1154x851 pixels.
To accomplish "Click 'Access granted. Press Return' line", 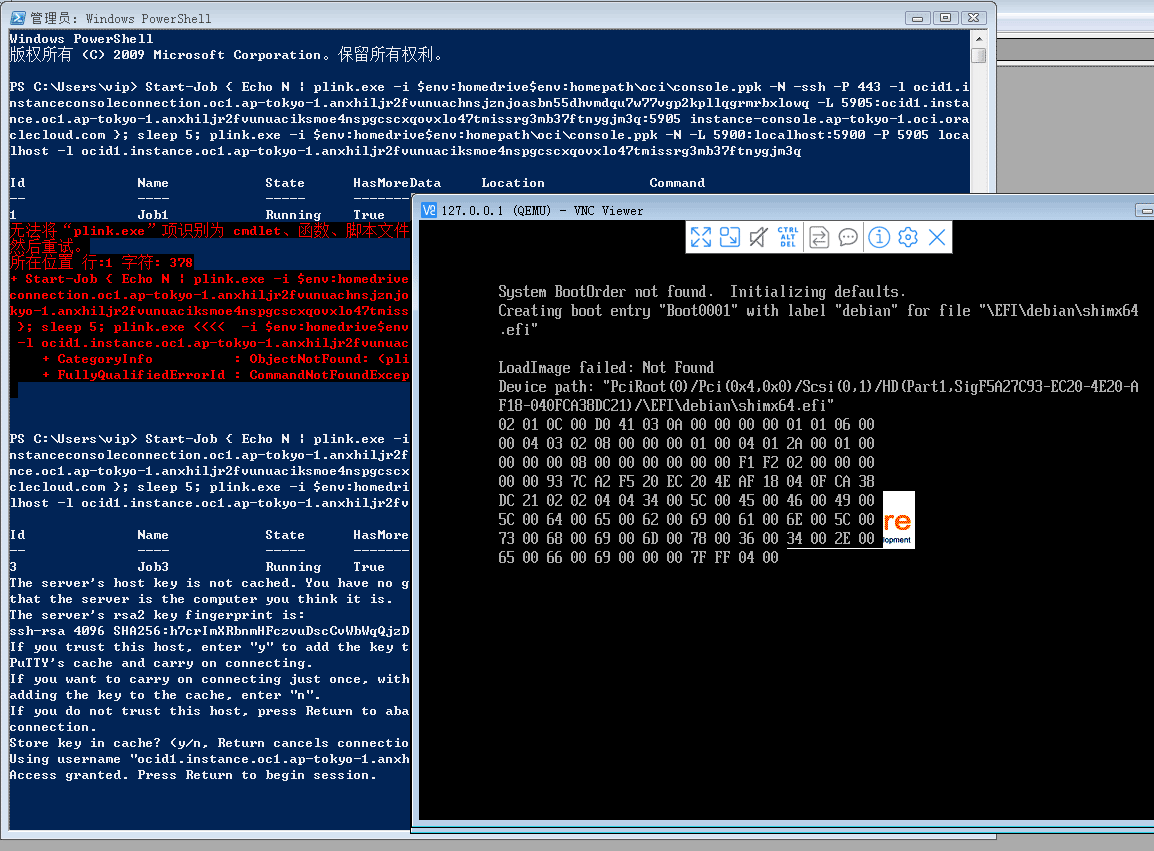I will click(x=193, y=775).
